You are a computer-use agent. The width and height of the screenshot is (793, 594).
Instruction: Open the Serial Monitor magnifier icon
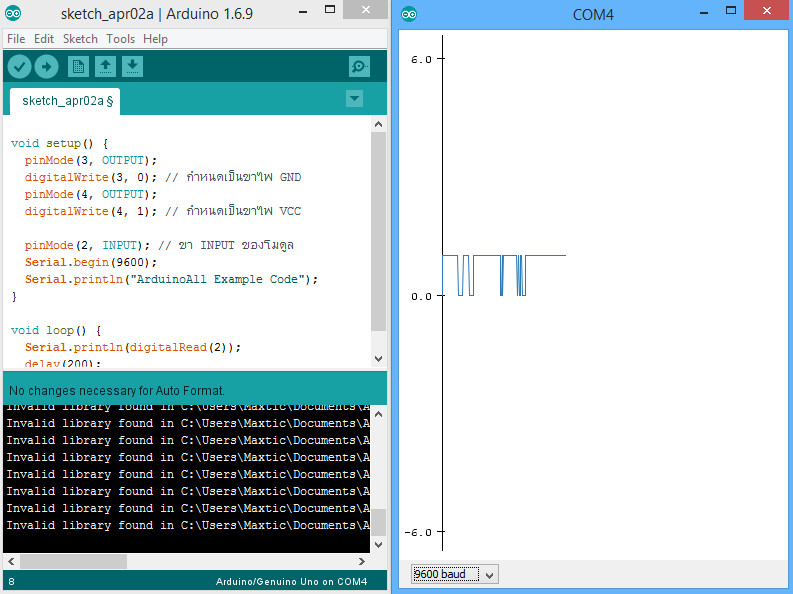(359, 67)
